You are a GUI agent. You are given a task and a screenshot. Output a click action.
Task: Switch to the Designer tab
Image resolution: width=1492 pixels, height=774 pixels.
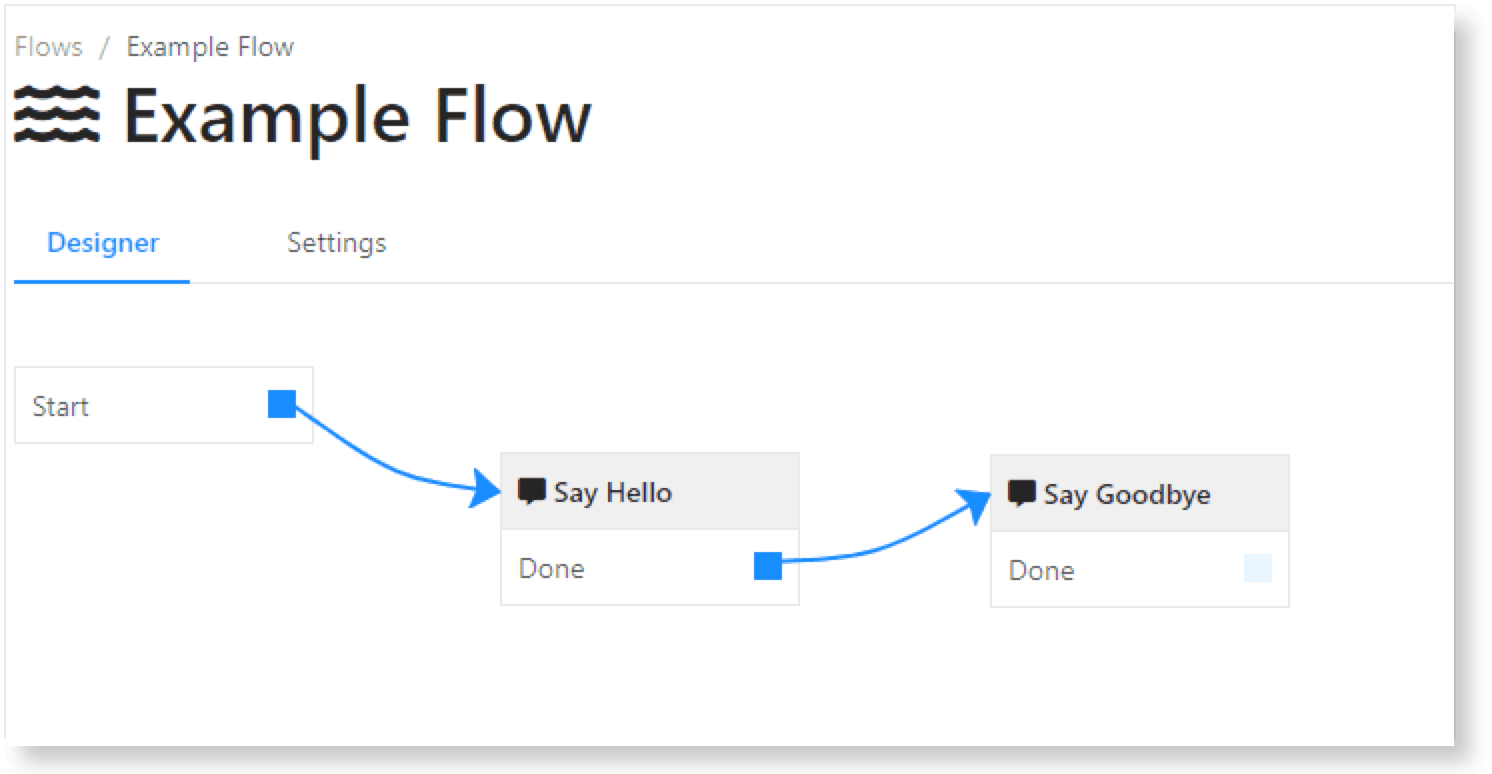click(103, 243)
